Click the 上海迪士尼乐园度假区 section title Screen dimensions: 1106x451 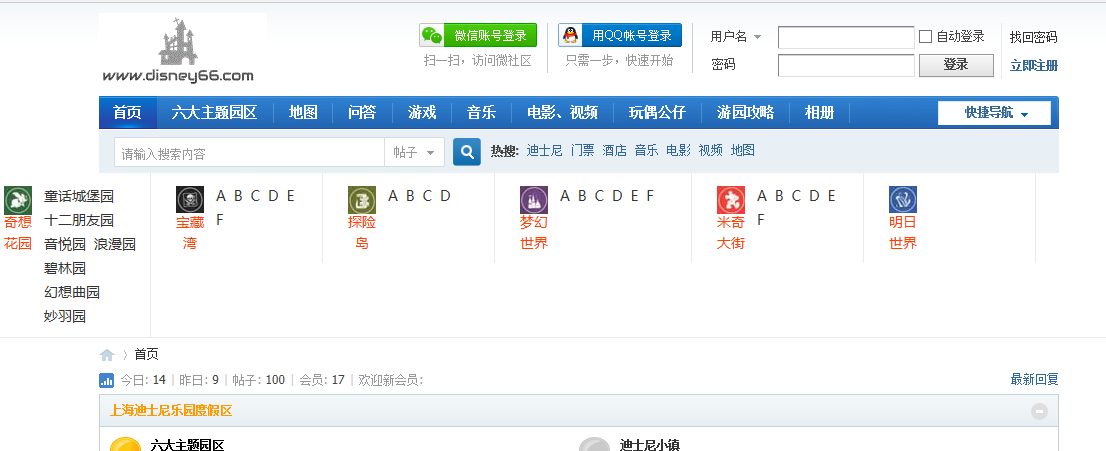pyautogui.click(x=171, y=411)
